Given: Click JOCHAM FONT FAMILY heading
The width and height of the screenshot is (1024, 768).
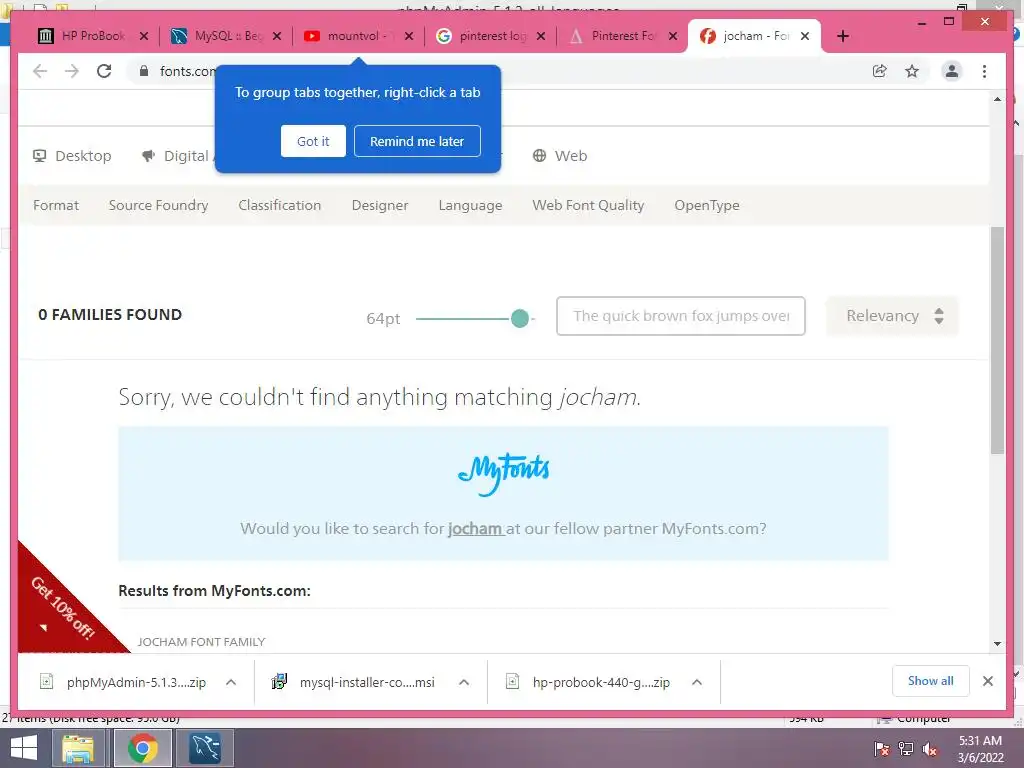Looking at the screenshot, I should (201, 642).
